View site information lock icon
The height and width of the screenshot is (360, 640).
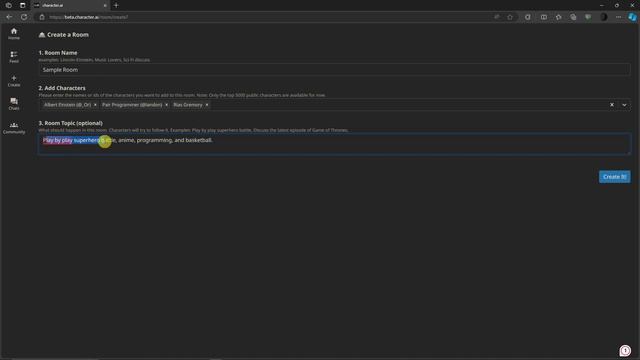pos(42,17)
